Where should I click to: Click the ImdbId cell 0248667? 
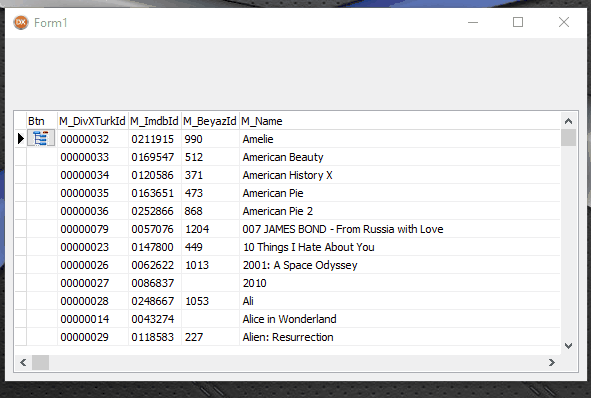pos(155,301)
